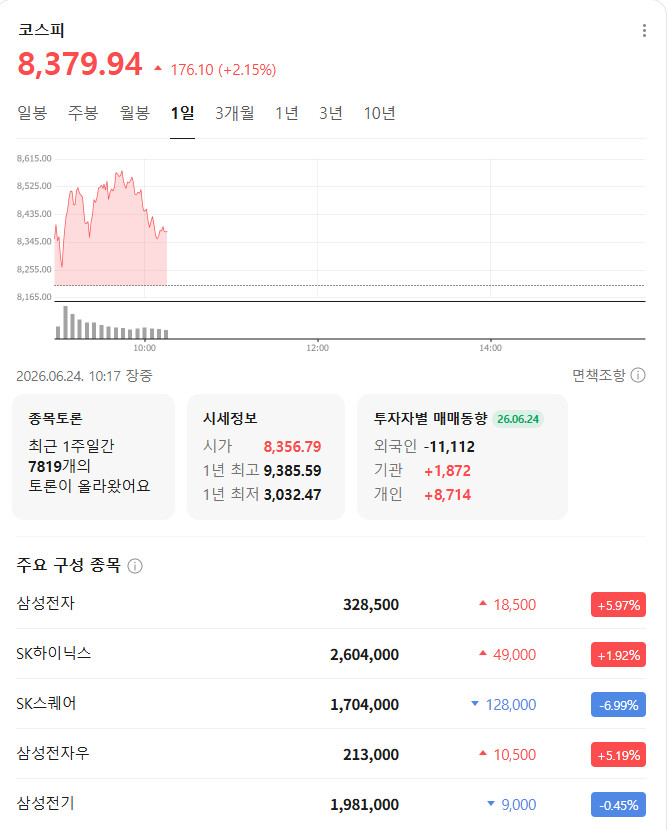Click the +5.97% badge for 삼성전자
The width and height of the screenshot is (671, 830).
[618, 605]
